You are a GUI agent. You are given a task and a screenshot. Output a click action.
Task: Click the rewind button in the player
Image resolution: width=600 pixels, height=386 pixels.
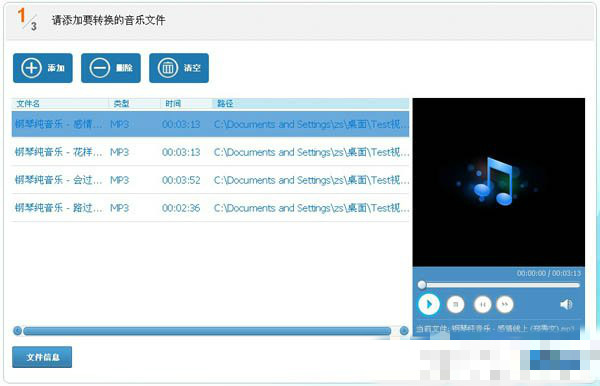click(483, 305)
